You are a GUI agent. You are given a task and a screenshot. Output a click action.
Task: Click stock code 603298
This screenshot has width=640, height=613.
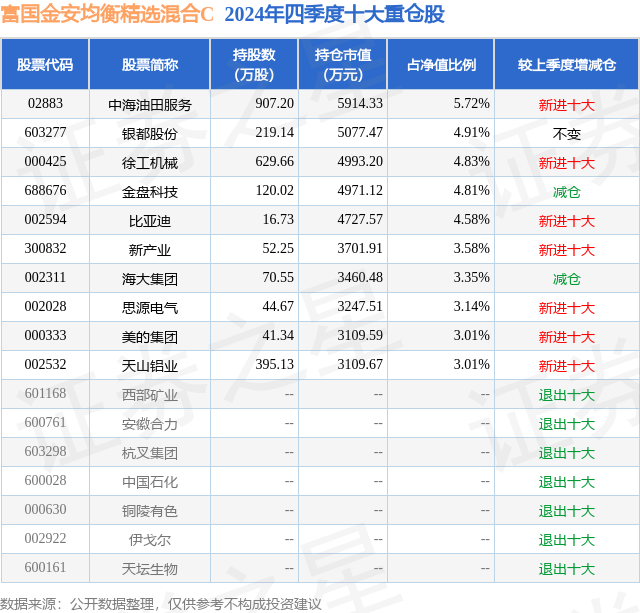tap(45, 451)
